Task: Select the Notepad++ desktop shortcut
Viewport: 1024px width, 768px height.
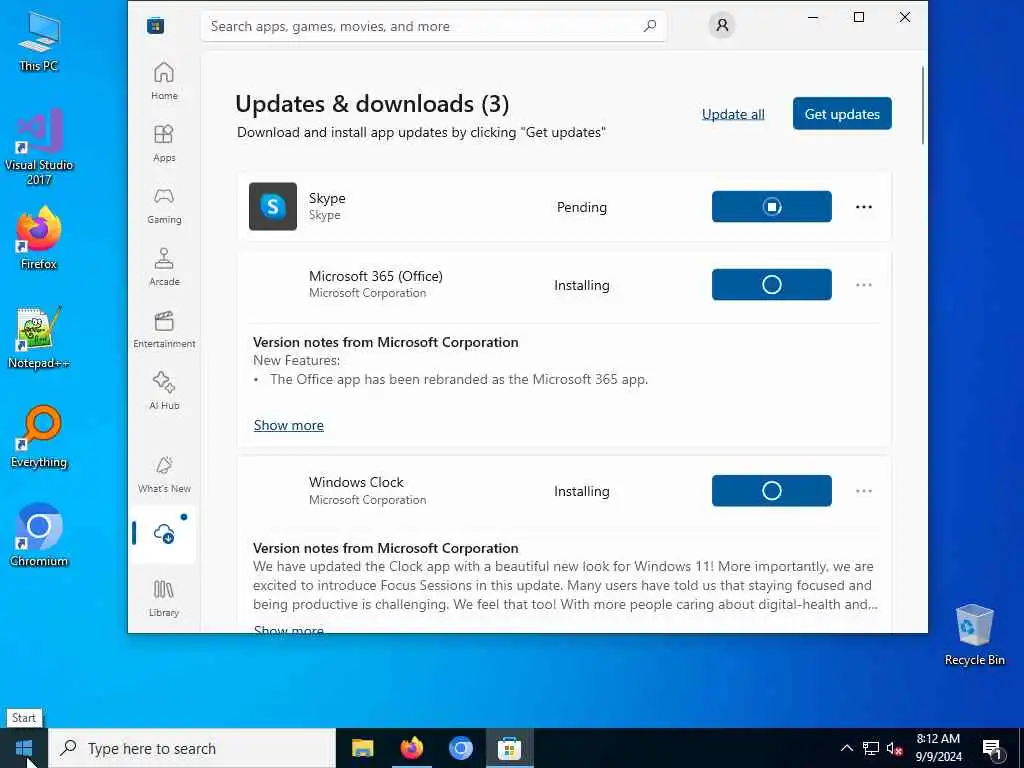Action: click(x=39, y=338)
